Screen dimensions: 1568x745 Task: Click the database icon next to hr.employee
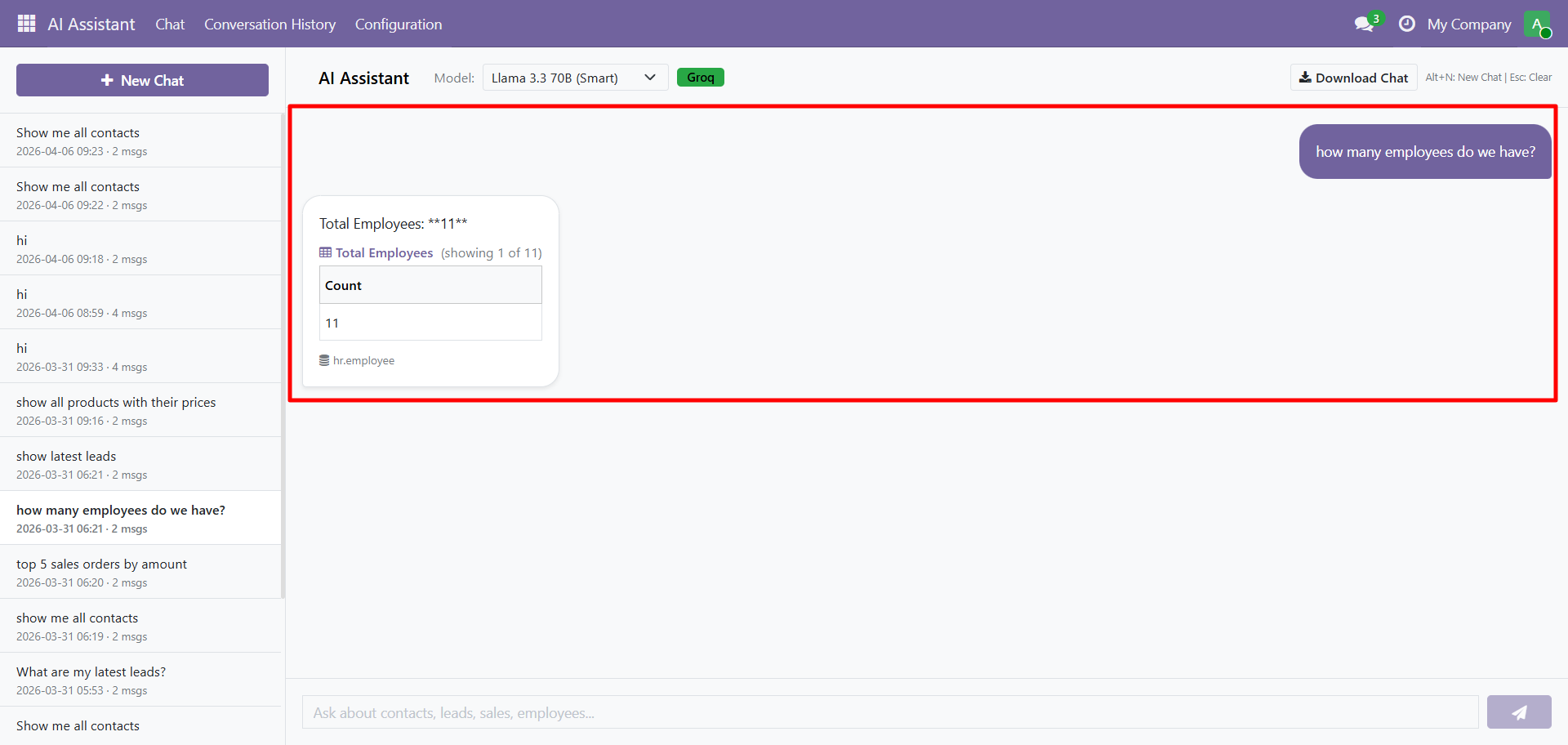(x=324, y=360)
